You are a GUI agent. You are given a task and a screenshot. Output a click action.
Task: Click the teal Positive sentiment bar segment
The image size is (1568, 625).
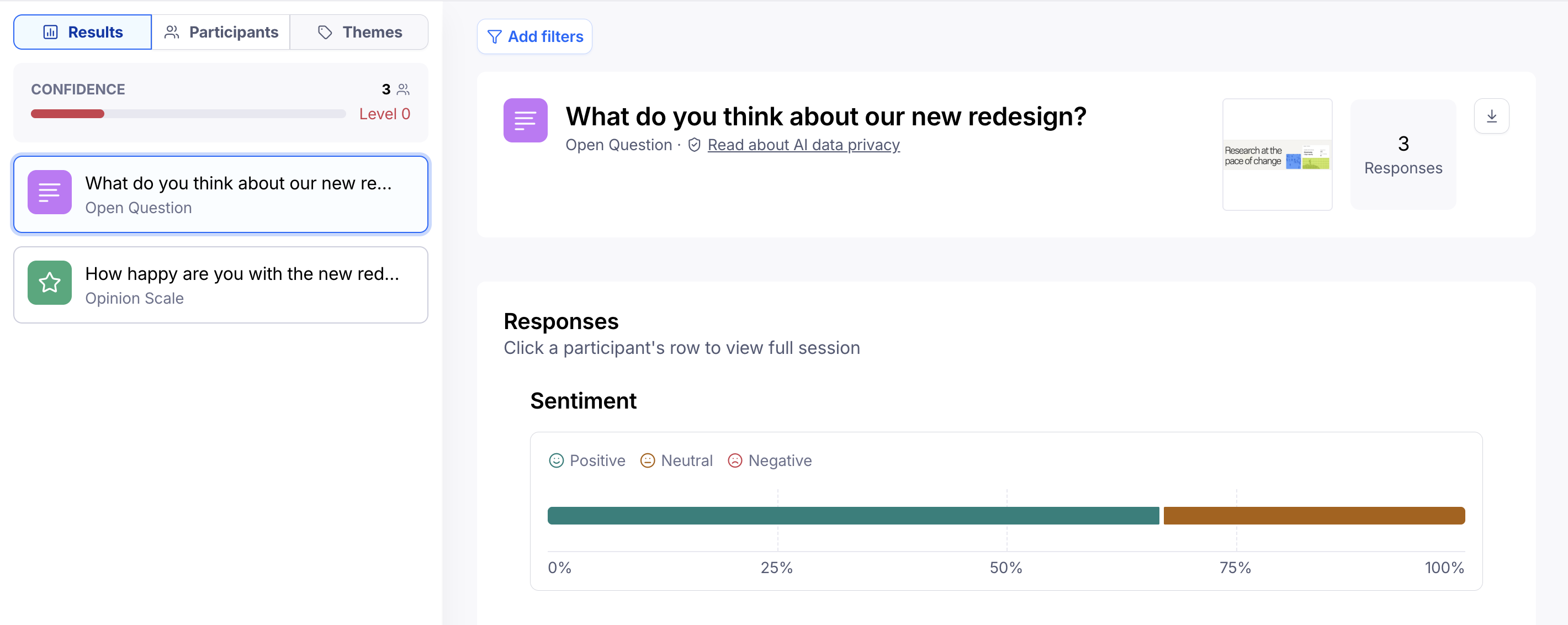852,516
